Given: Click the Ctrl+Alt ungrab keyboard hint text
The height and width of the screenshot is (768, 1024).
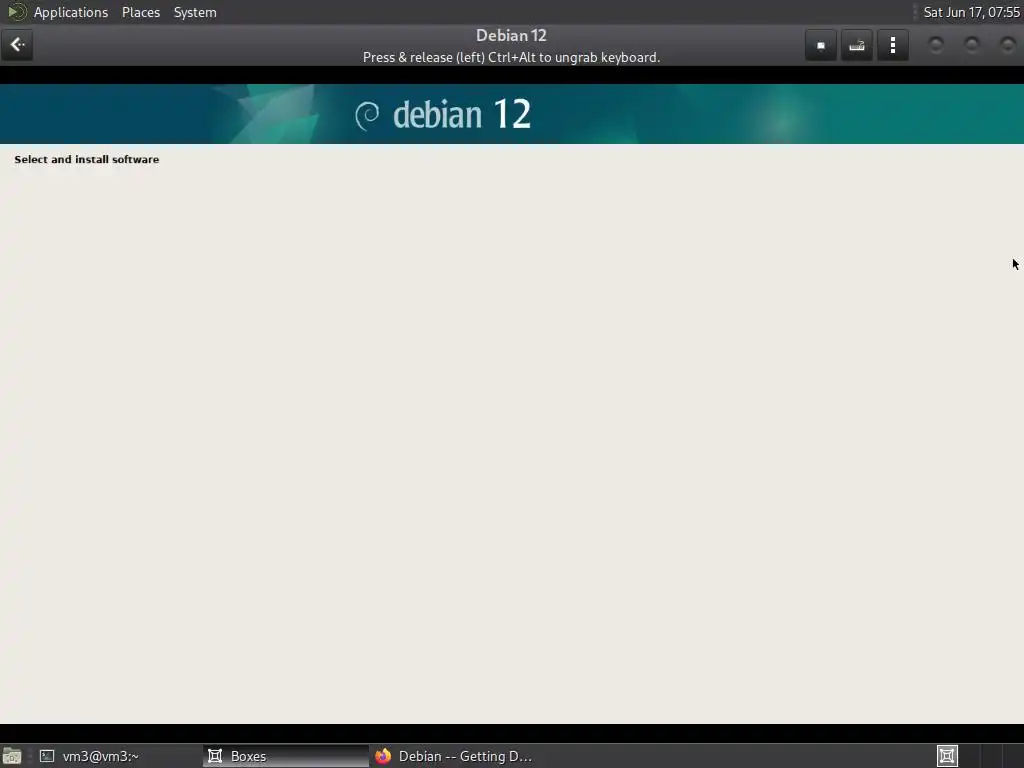Looking at the screenshot, I should coord(511,57).
